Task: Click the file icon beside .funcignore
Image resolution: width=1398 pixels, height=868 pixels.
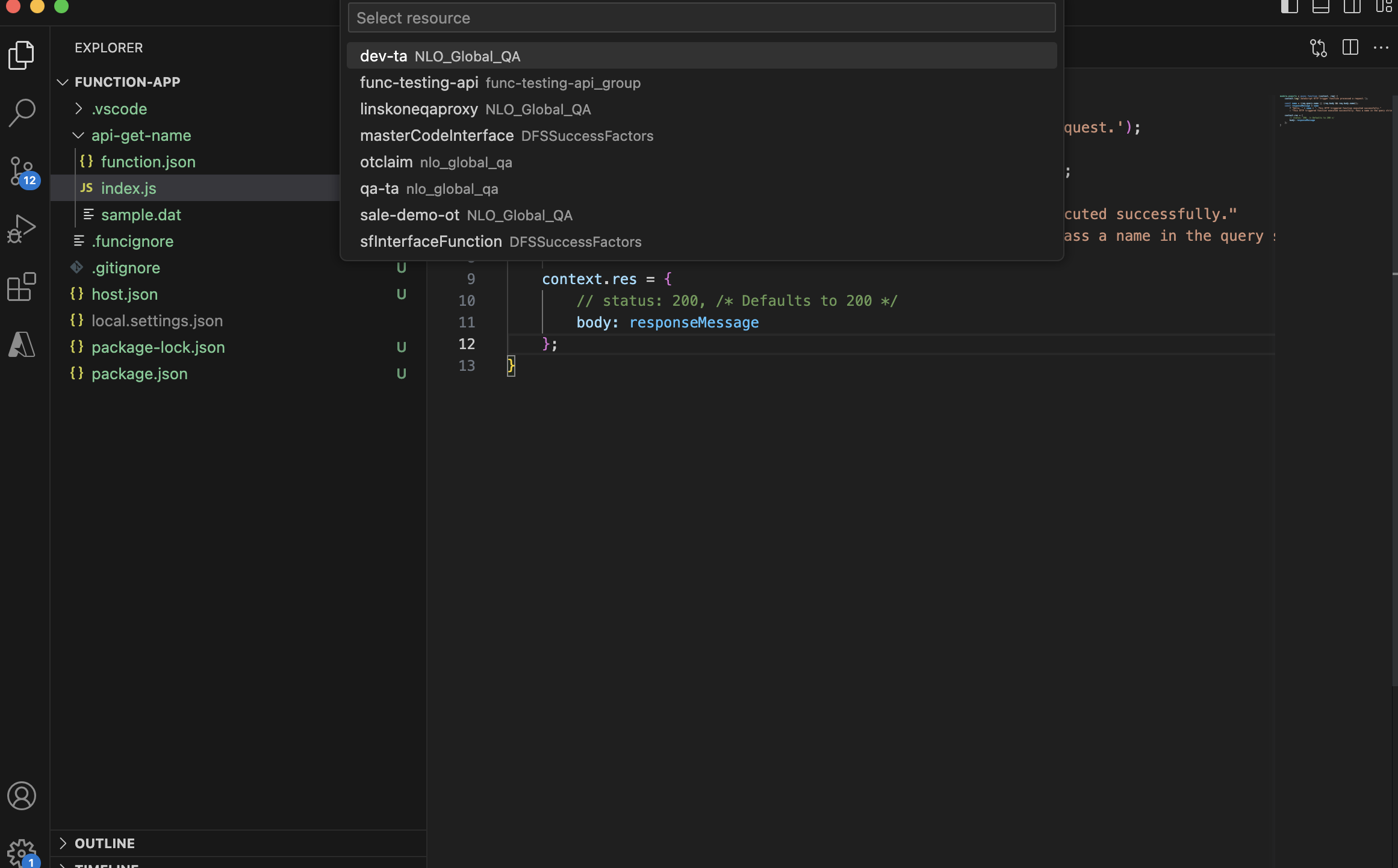Action: pyautogui.click(x=79, y=241)
